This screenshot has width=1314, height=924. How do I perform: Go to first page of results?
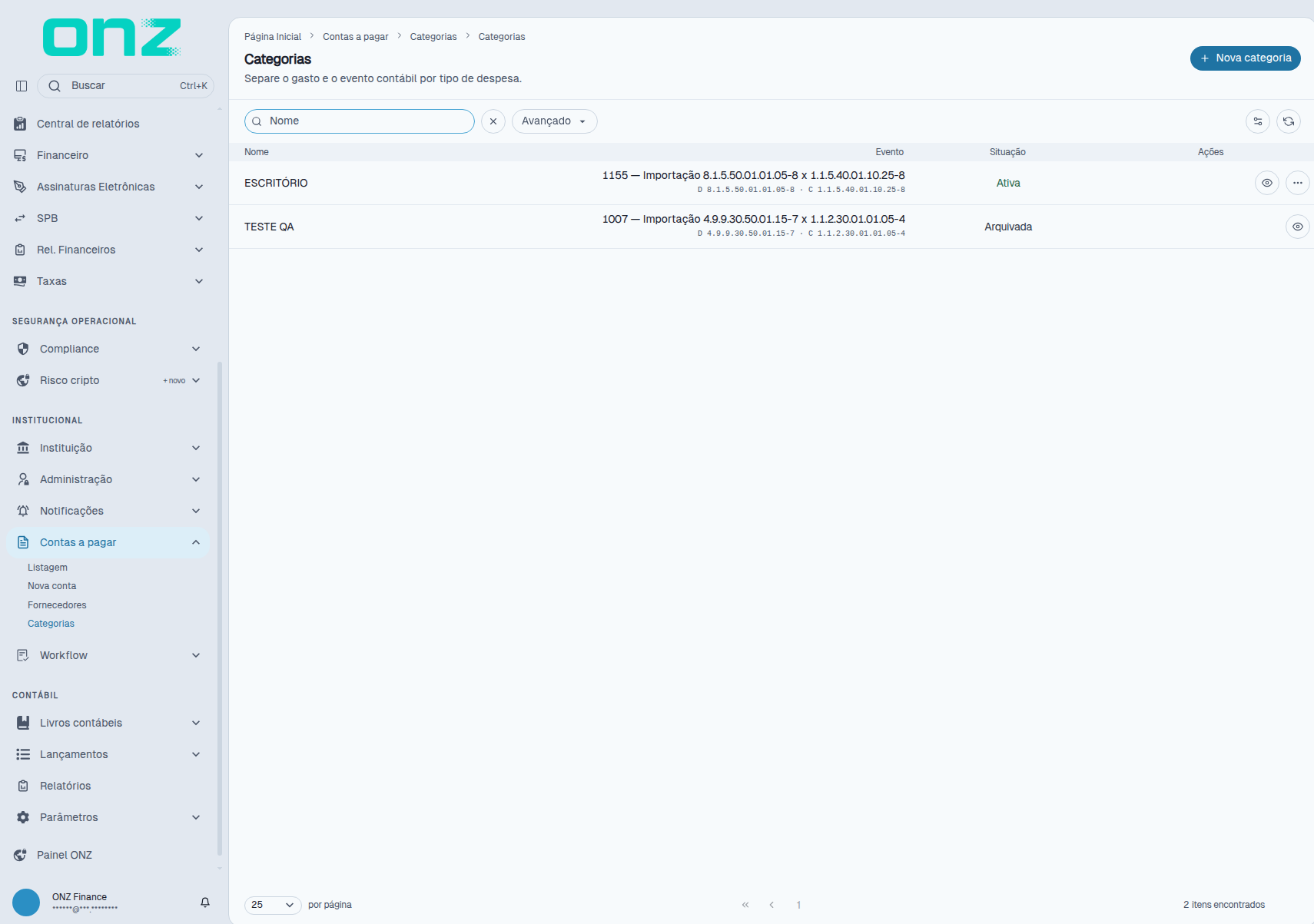[745, 905]
